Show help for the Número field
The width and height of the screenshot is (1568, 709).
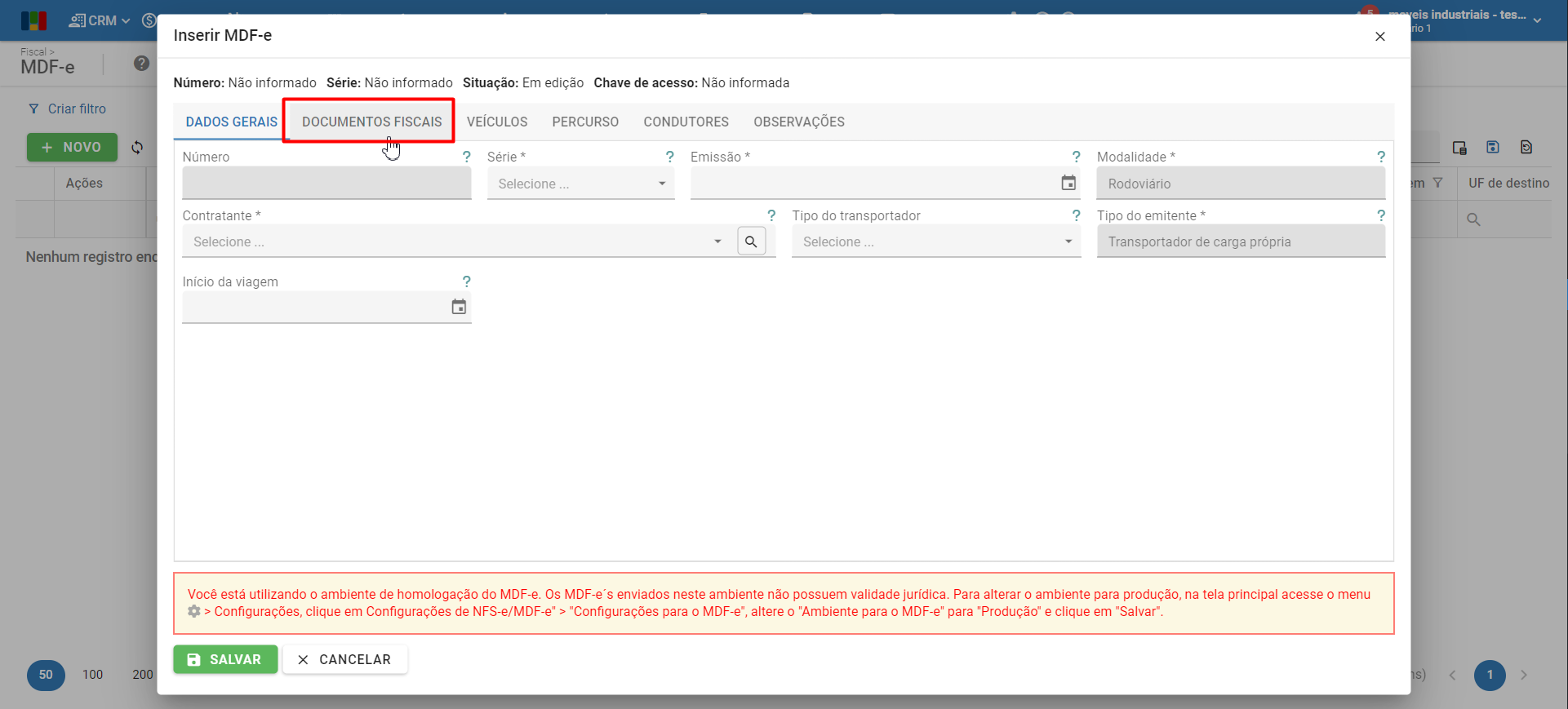pos(467,157)
